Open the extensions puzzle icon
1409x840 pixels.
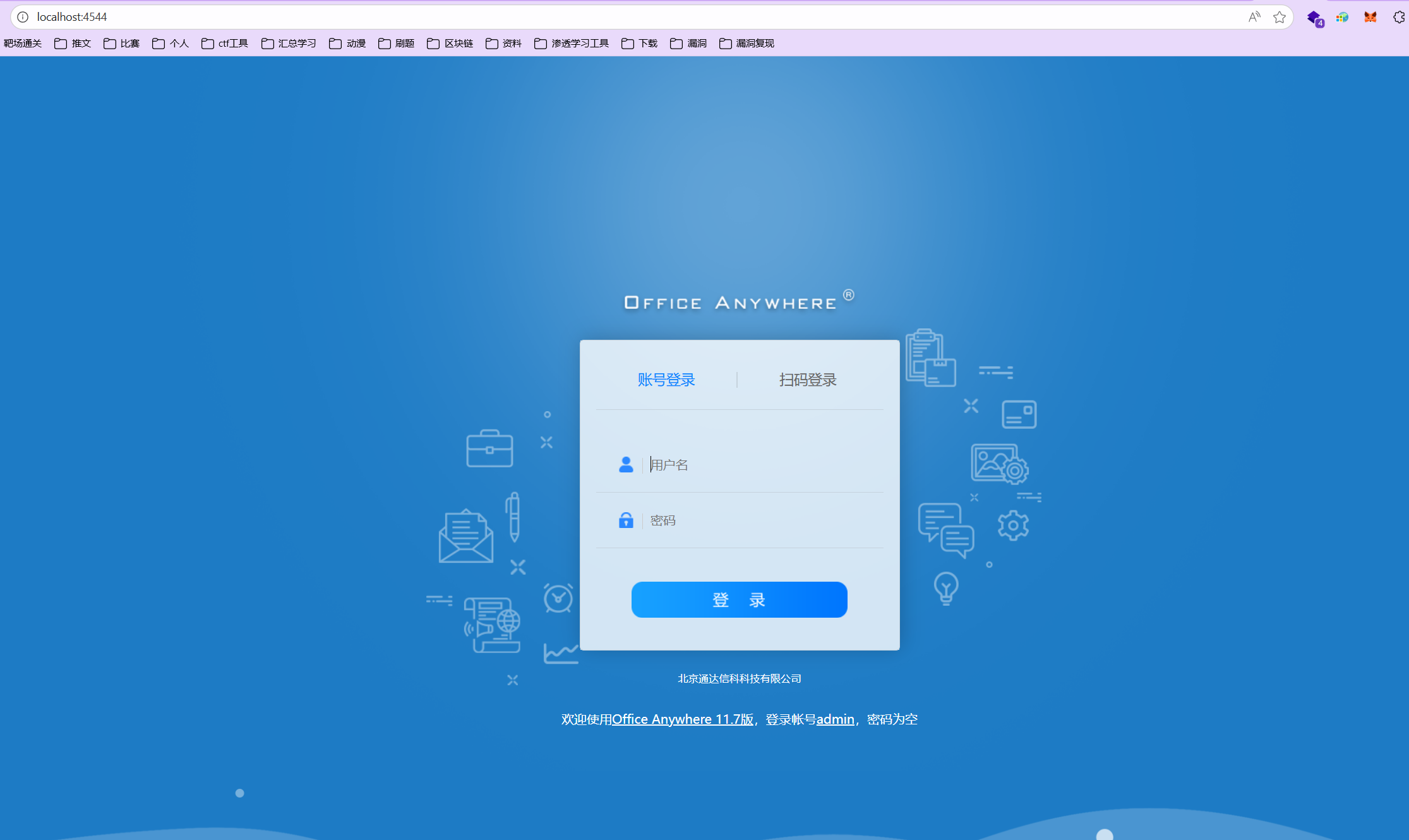1399,17
